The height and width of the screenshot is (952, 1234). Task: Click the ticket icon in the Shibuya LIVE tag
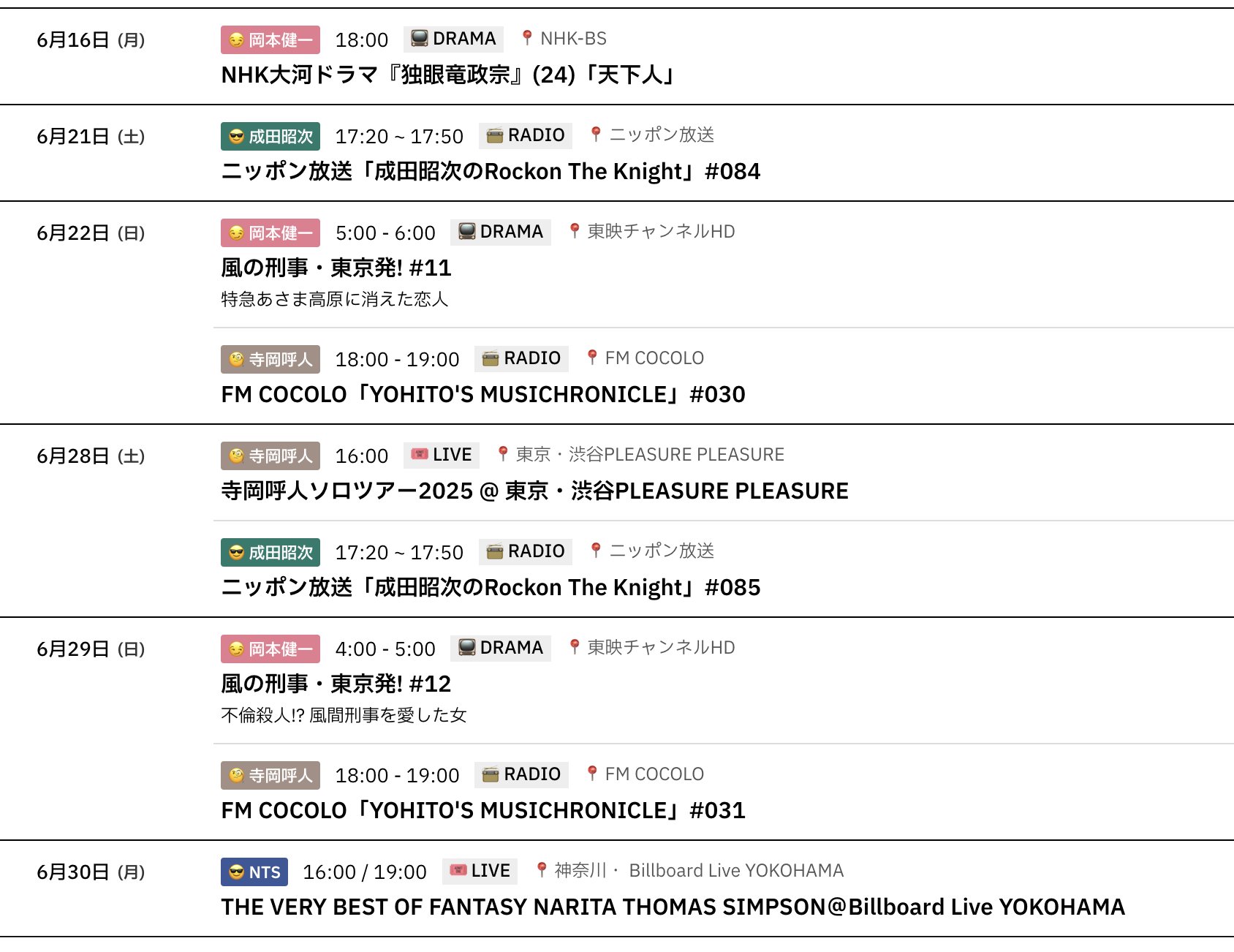click(x=419, y=455)
